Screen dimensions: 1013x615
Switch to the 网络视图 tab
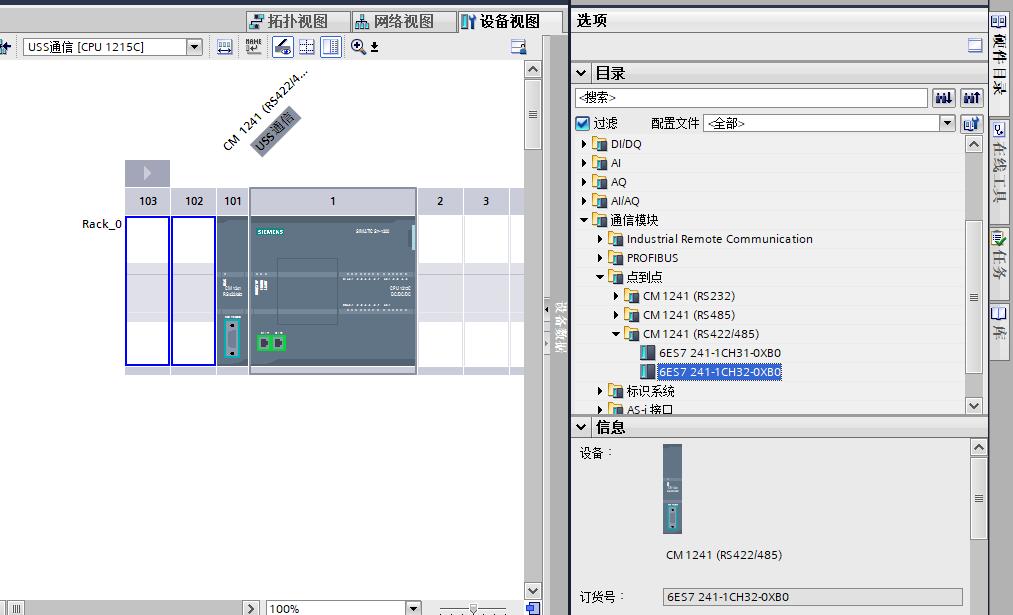pyautogui.click(x=403, y=21)
